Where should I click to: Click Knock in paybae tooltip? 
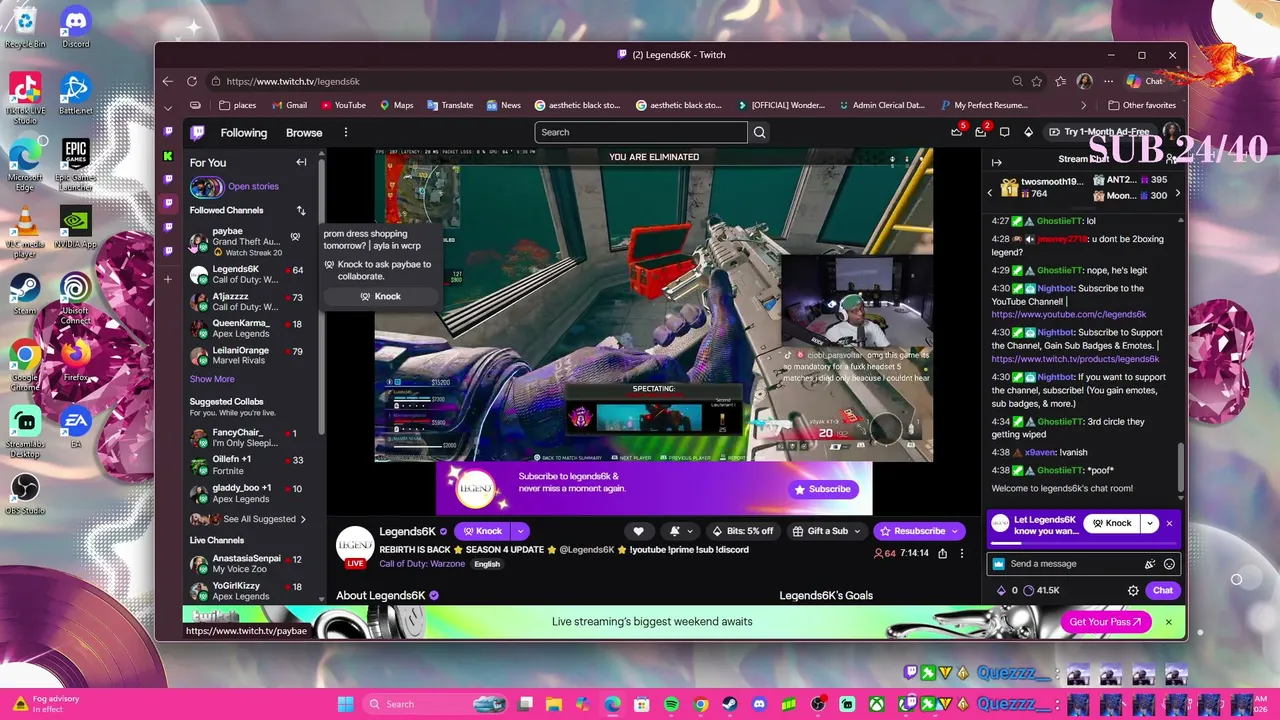tap(380, 296)
